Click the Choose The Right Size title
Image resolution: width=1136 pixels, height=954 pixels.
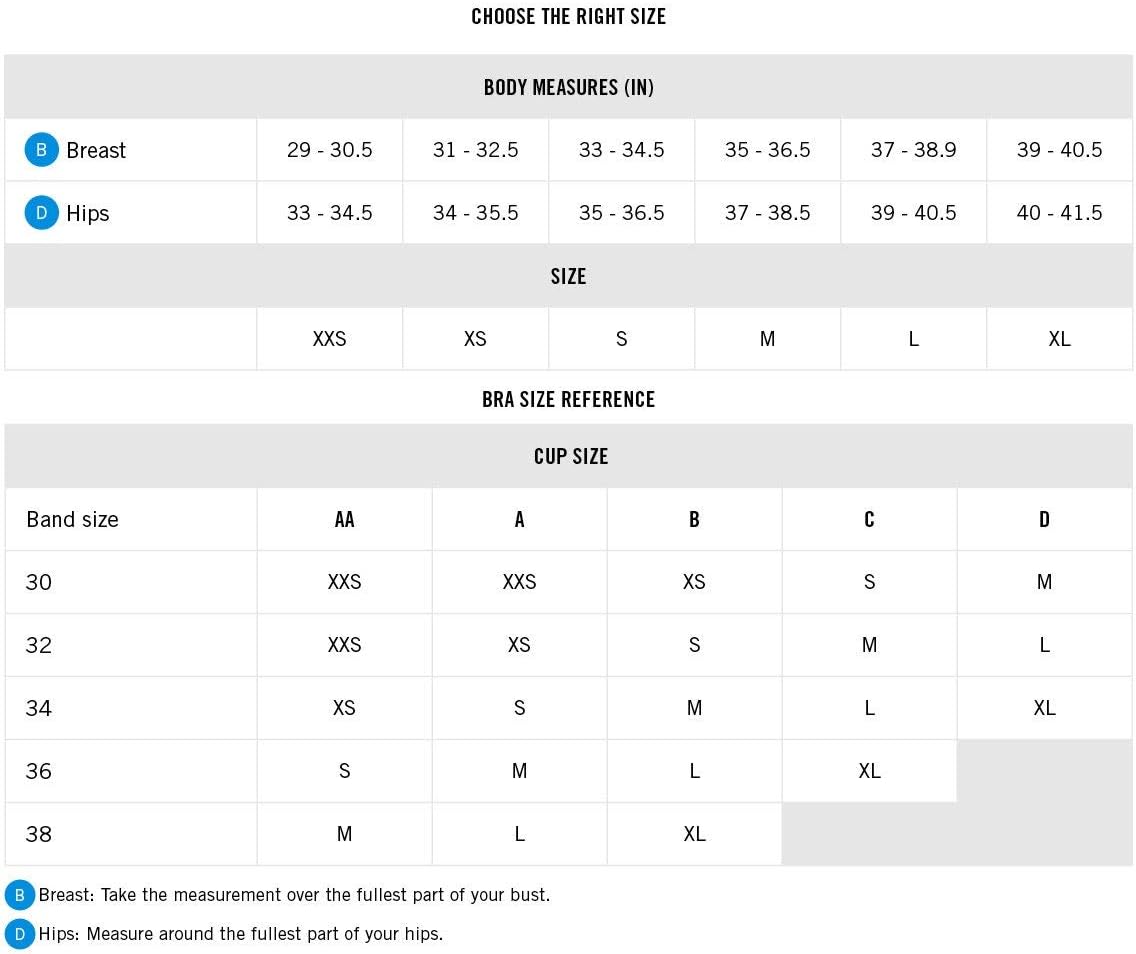tap(568, 16)
